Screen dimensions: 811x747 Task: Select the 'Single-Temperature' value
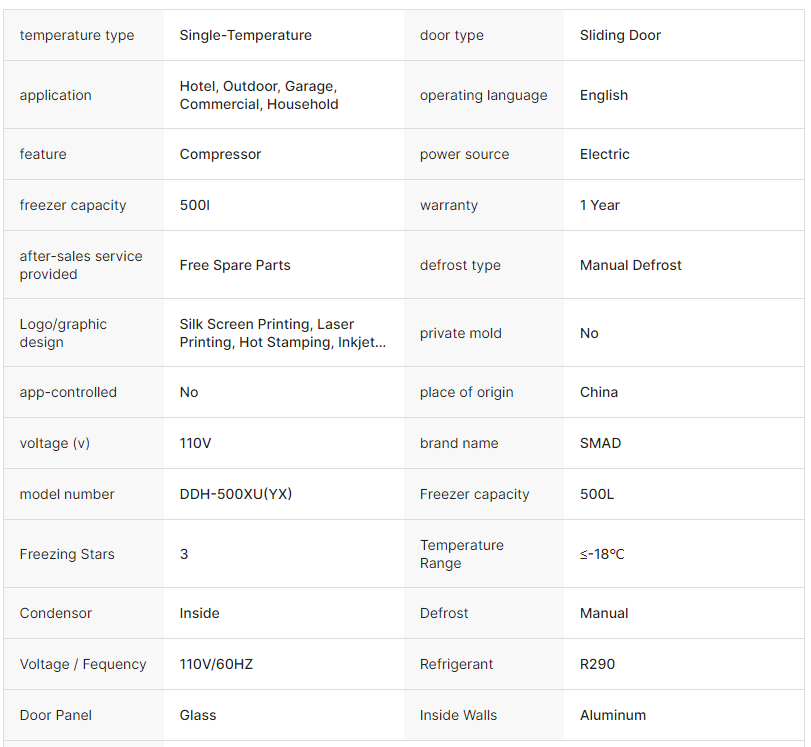pyautogui.click(x=246, y=35)
